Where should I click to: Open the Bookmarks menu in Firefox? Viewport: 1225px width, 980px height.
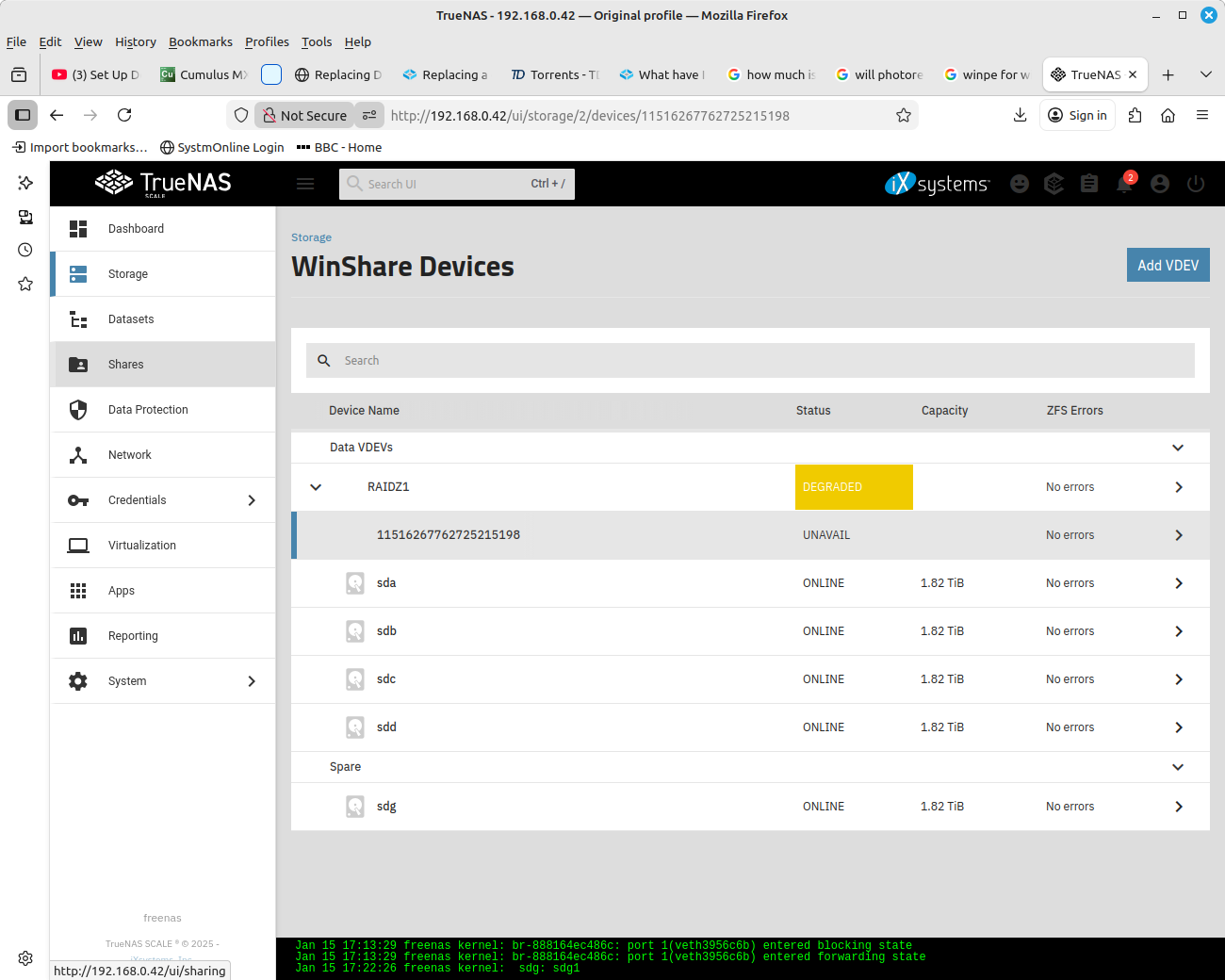click(201, 41)
